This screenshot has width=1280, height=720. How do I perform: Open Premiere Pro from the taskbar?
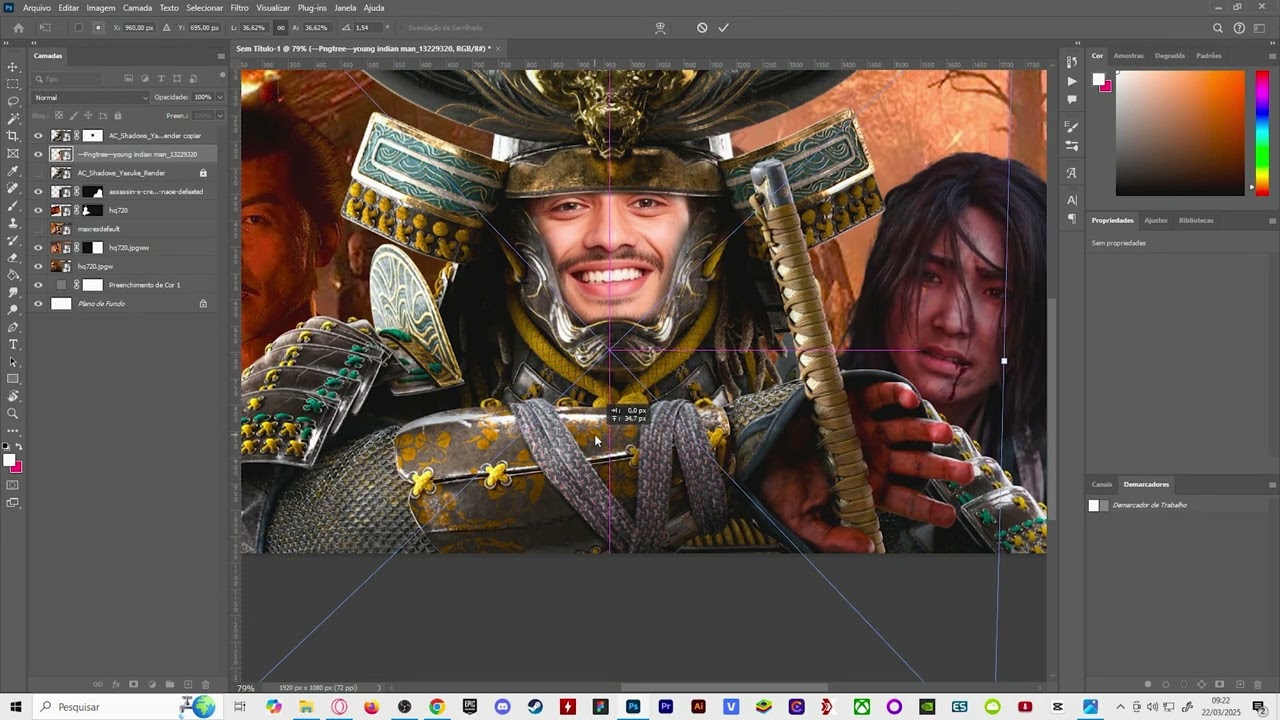click(666, 707)
